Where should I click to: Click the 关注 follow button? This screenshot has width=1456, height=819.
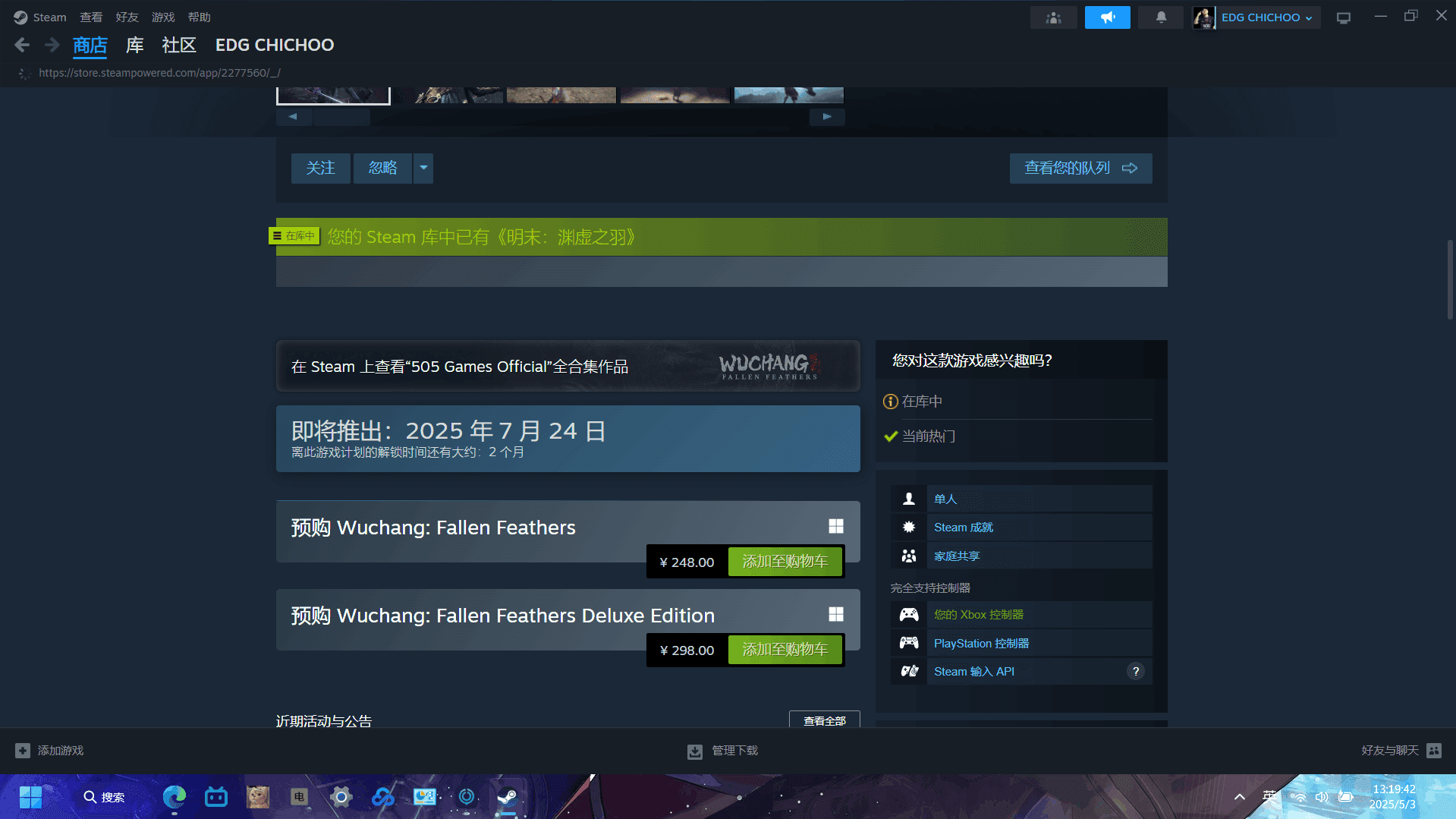tap(320, 168)
